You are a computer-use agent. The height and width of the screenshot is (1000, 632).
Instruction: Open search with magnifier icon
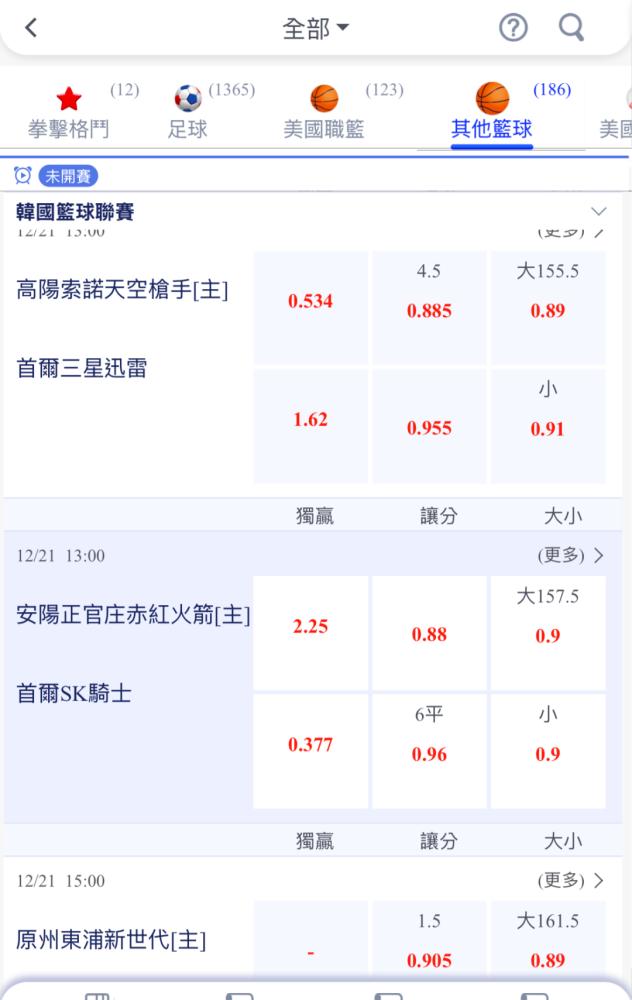tap(571, 27)
